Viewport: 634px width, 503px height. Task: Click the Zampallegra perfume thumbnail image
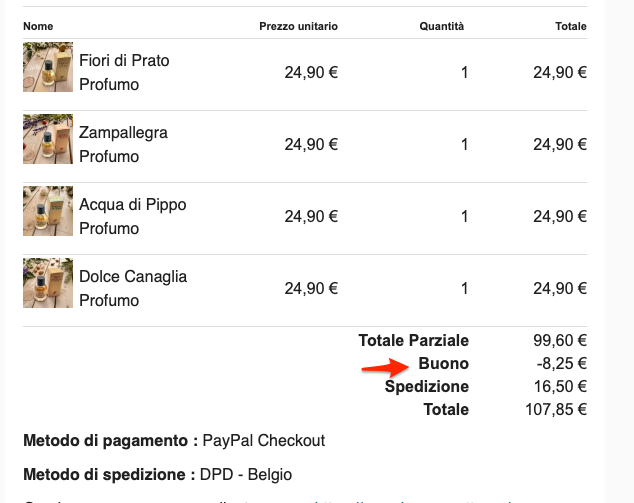tap(48, 139)
